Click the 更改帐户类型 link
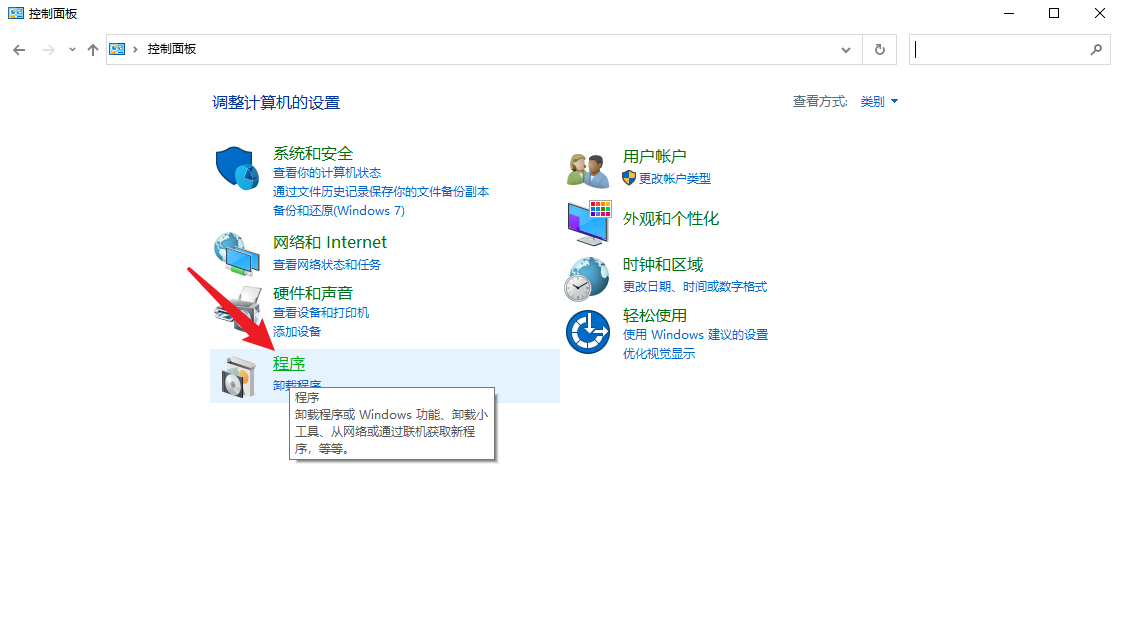The image size is (1123, 631). pos(674,178)
